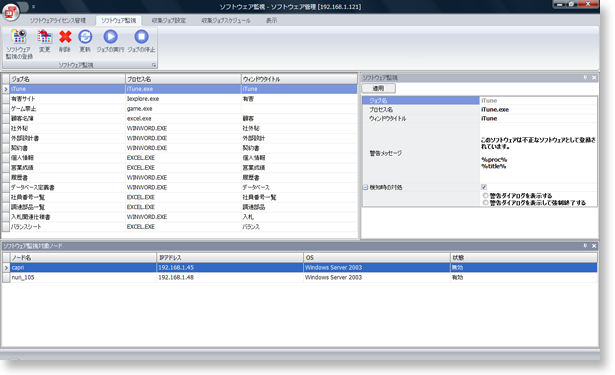The height and width of the screenshot is (375, 615).
Task: Sort nodes by the 状態 column header
Action: point(524,258)
